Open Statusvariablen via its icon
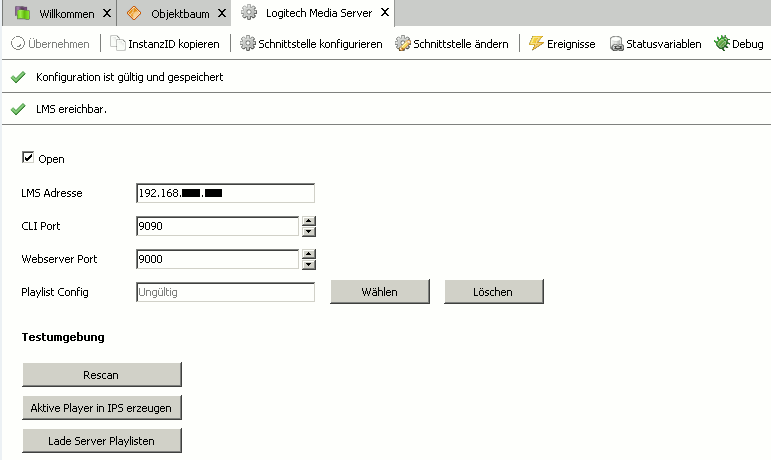Screen dimensions: 771x460 [617, 44]
